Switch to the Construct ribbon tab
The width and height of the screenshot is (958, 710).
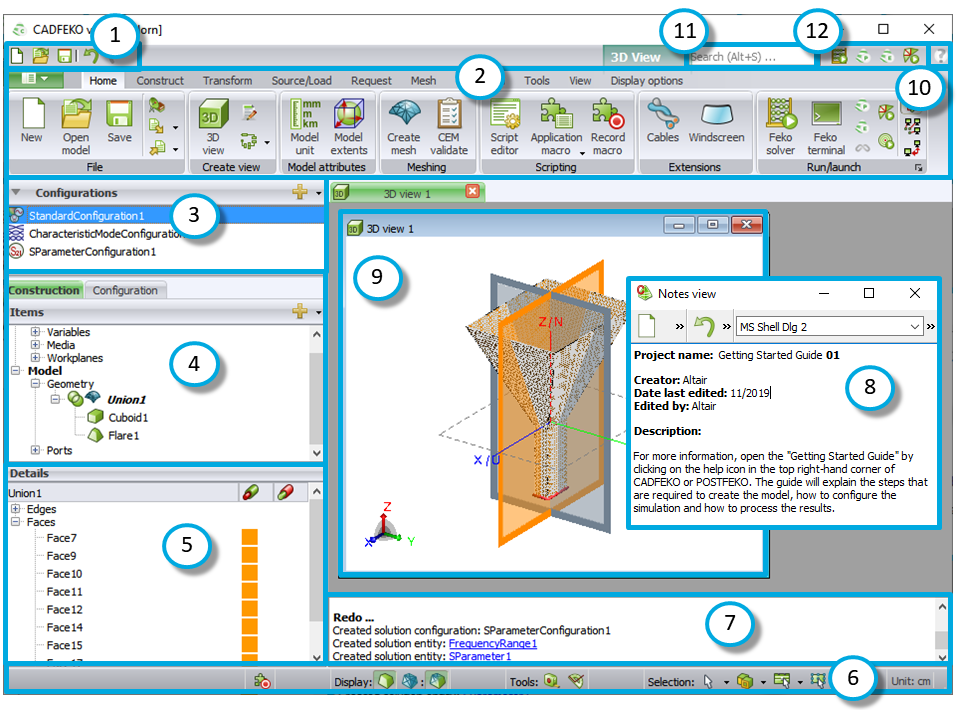[160, 81]
